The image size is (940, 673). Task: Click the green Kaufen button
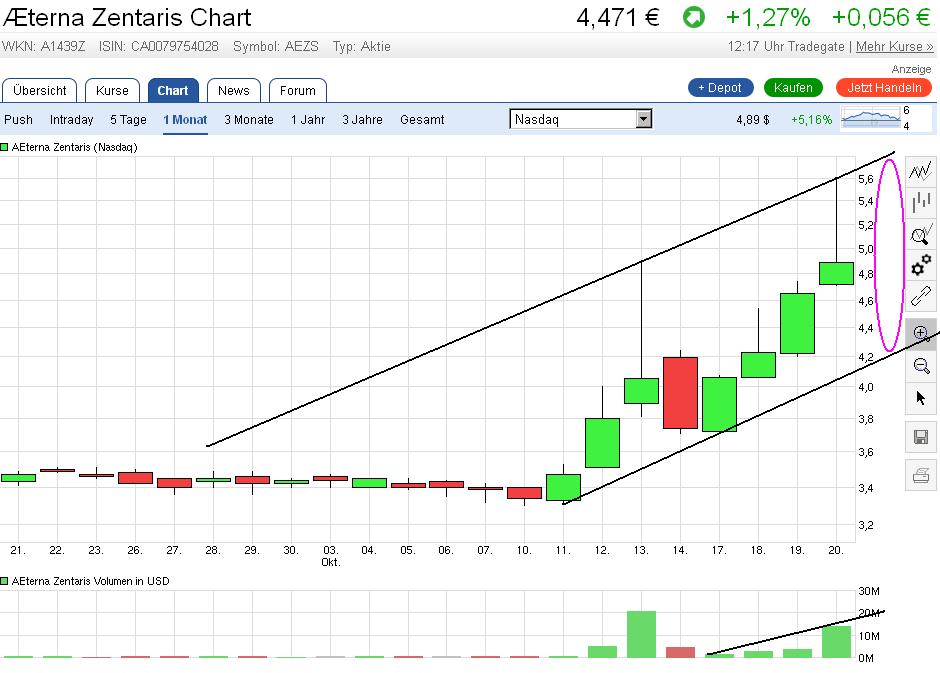793,87
